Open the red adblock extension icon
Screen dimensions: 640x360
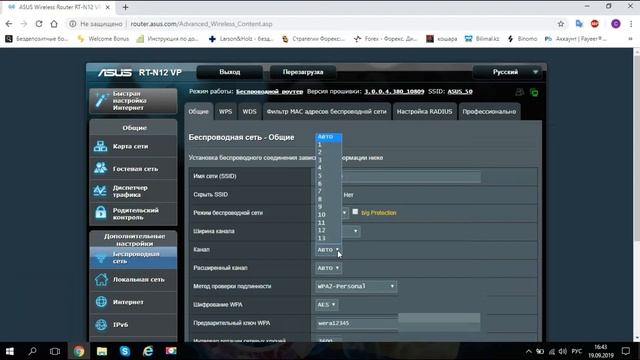pos(595,24)
